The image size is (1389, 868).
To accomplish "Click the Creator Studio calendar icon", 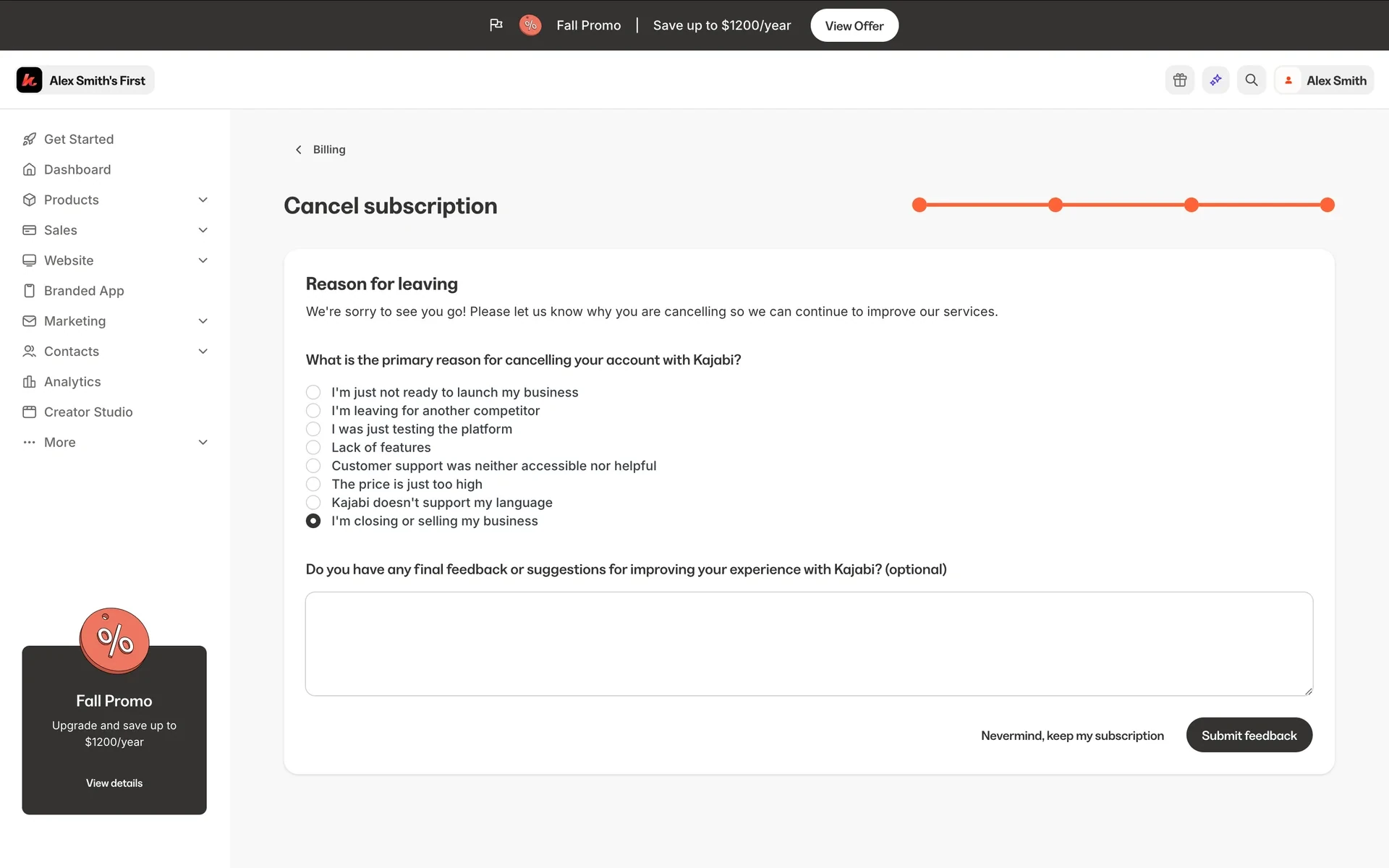I will tap(30, 412).
